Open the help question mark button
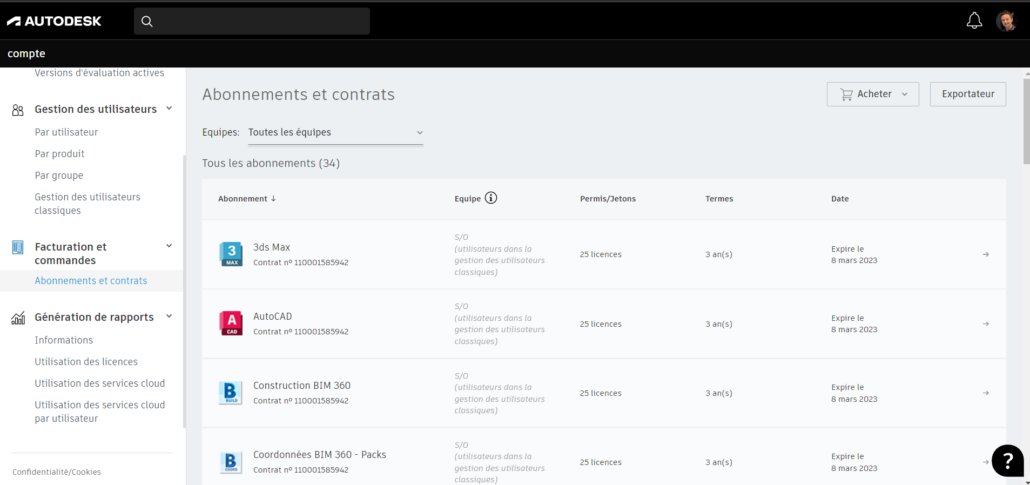This screenshot has width=1030, height=485. tap(1007, 461)
